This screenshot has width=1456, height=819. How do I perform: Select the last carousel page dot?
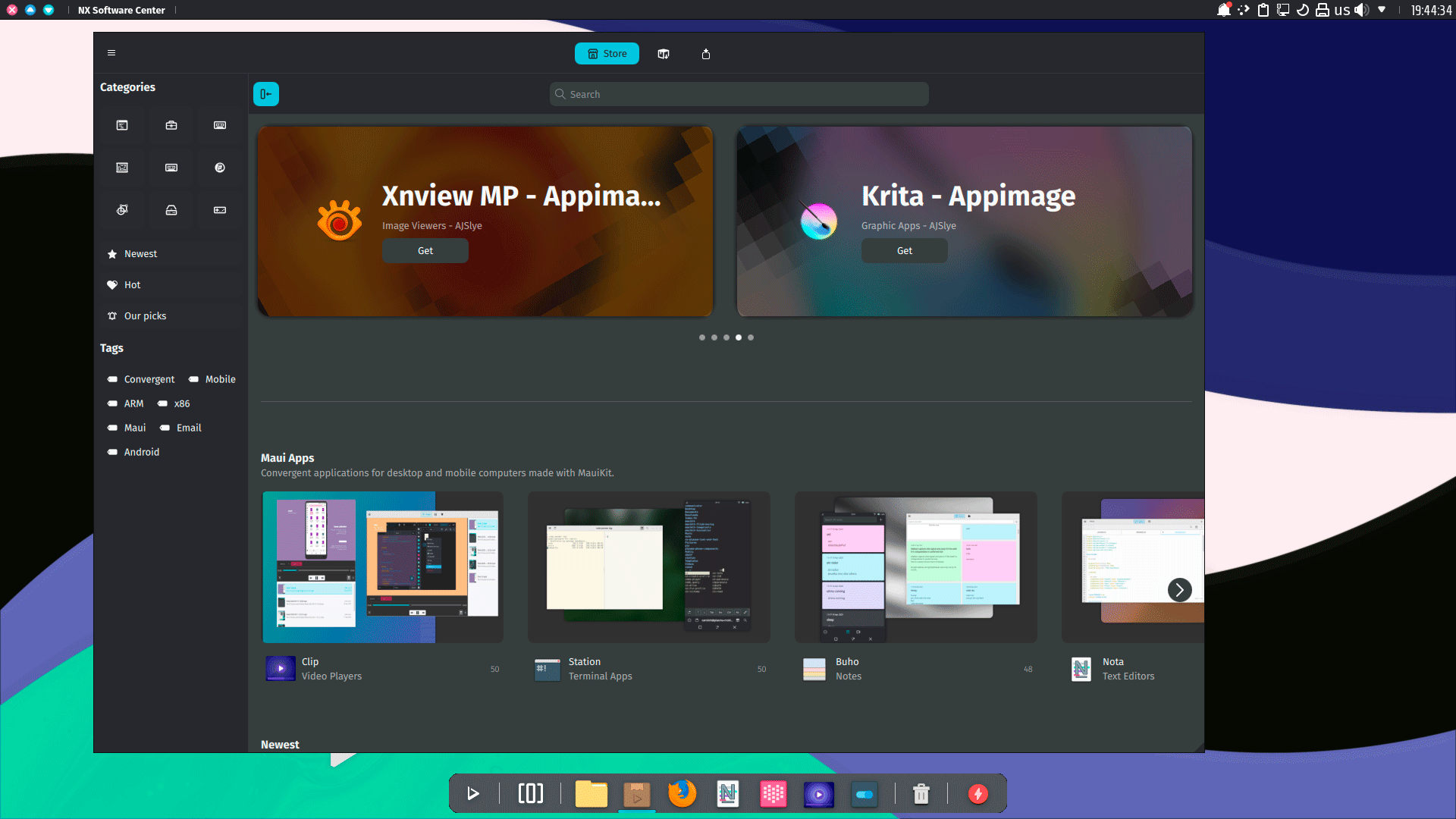(751, 337)
